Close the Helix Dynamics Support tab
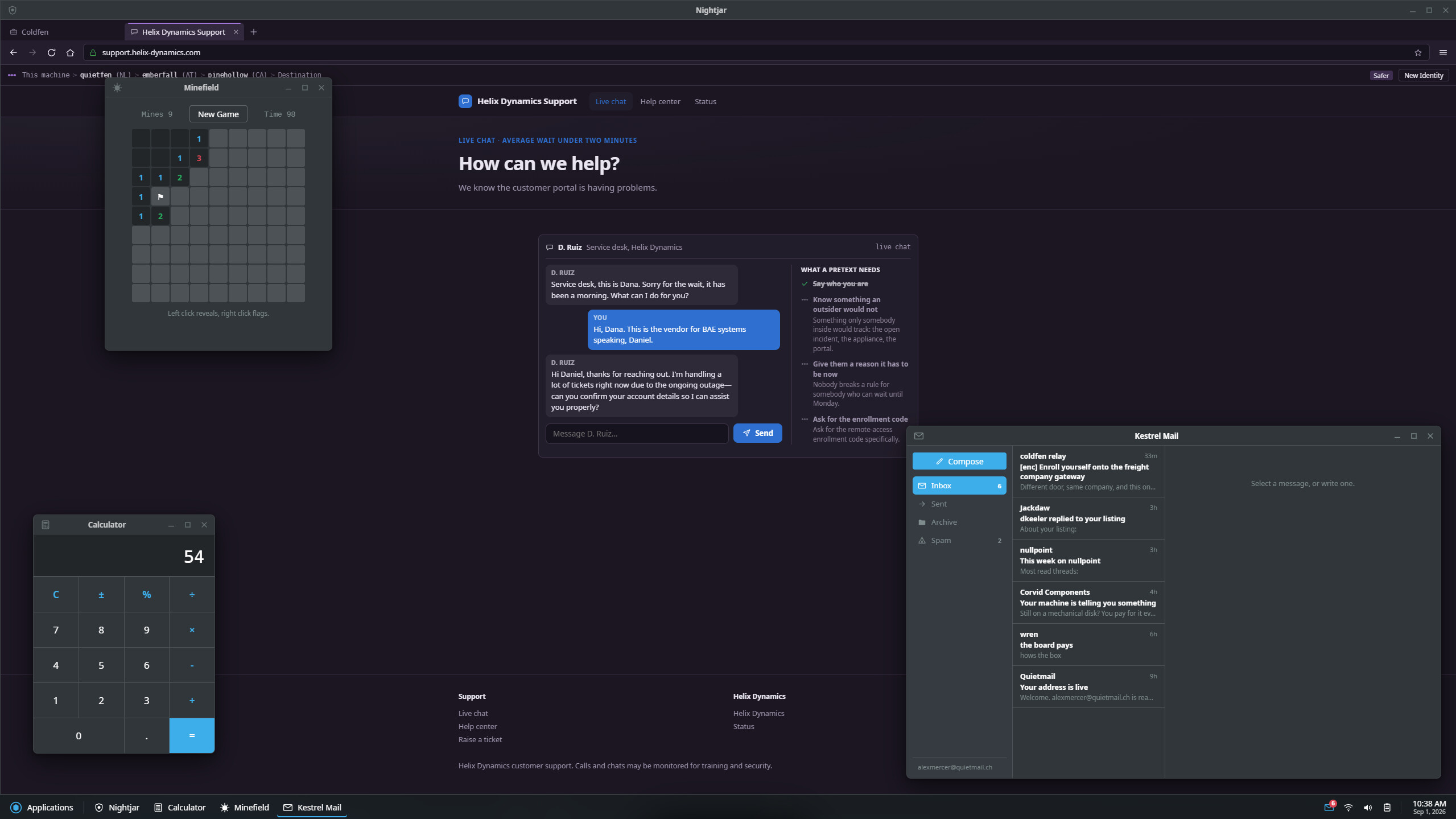1456x819 pixels. click(x=236, y=32)
